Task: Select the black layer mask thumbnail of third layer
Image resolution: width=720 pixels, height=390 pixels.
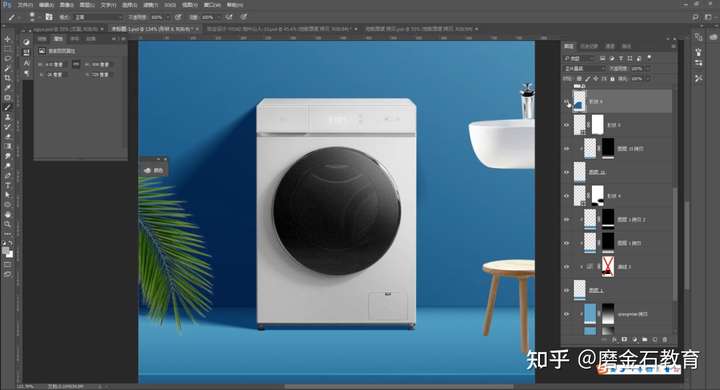Action: pyautogui.click(x=608, y=148)
